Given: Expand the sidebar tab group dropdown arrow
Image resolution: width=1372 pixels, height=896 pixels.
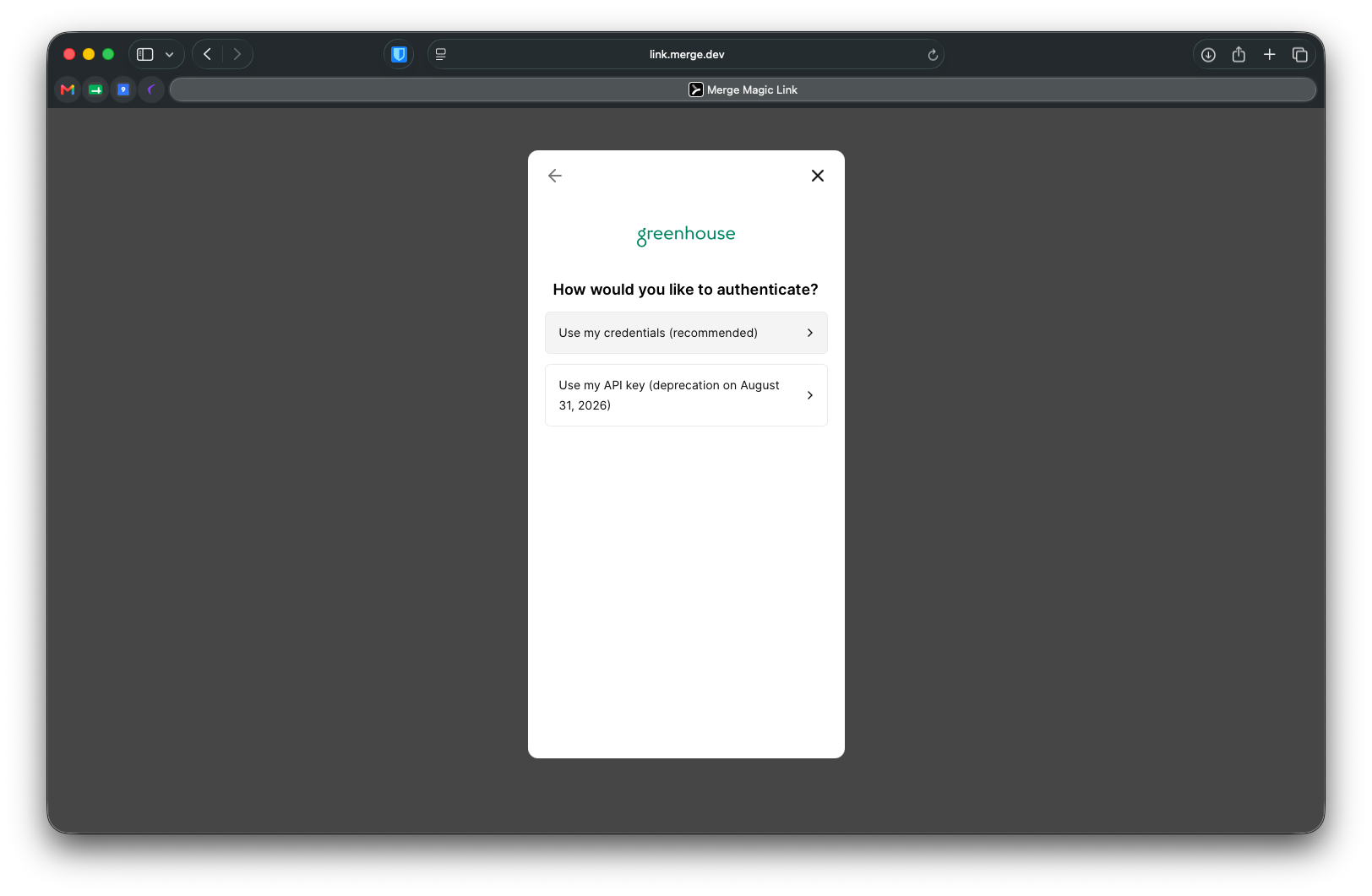Looking at the screenshot, I should pos(170,54).
